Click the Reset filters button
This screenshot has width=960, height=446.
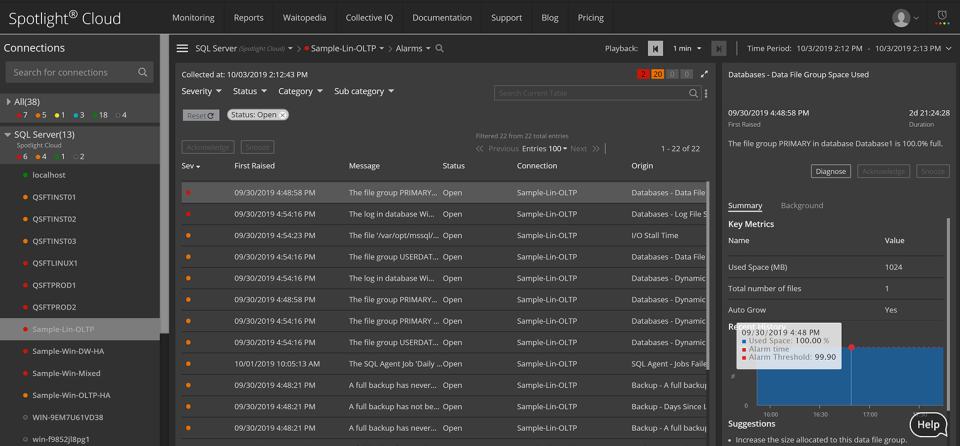201,115
